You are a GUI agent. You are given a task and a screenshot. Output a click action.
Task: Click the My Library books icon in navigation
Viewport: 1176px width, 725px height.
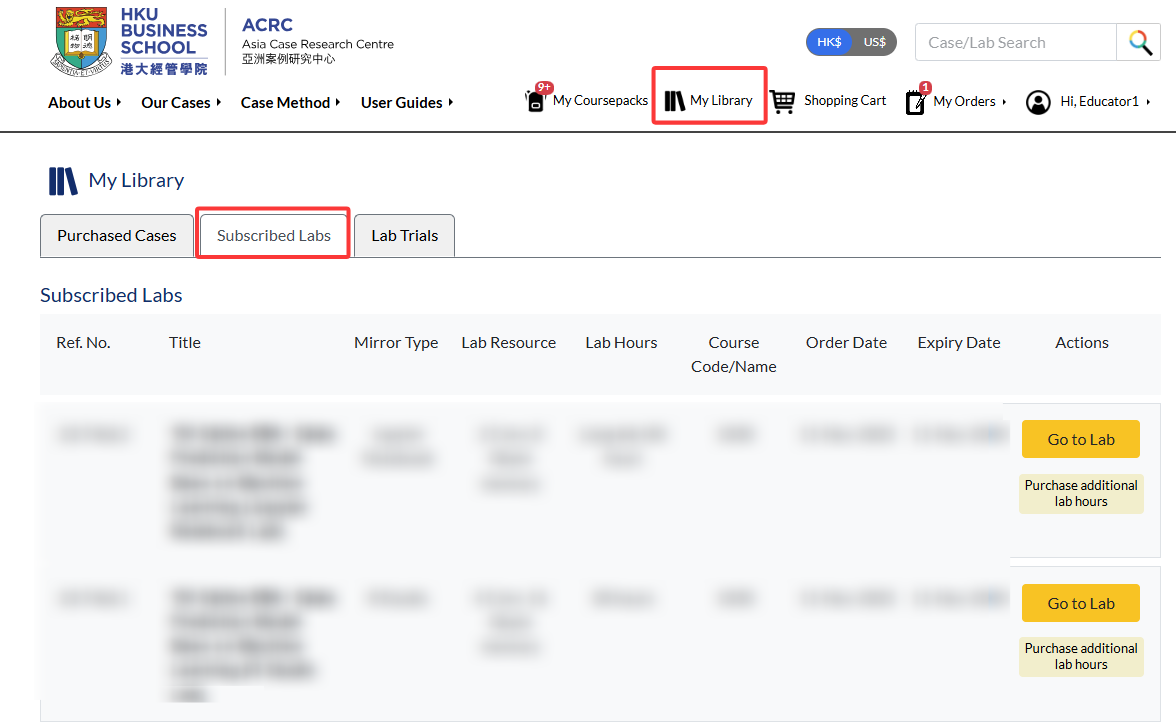tap(674, 100)
